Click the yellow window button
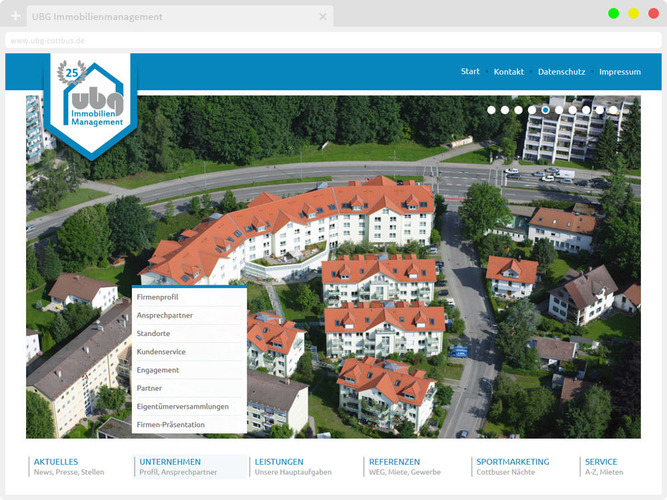Screen dimensions: 667x500 click(x=633, y=13)
